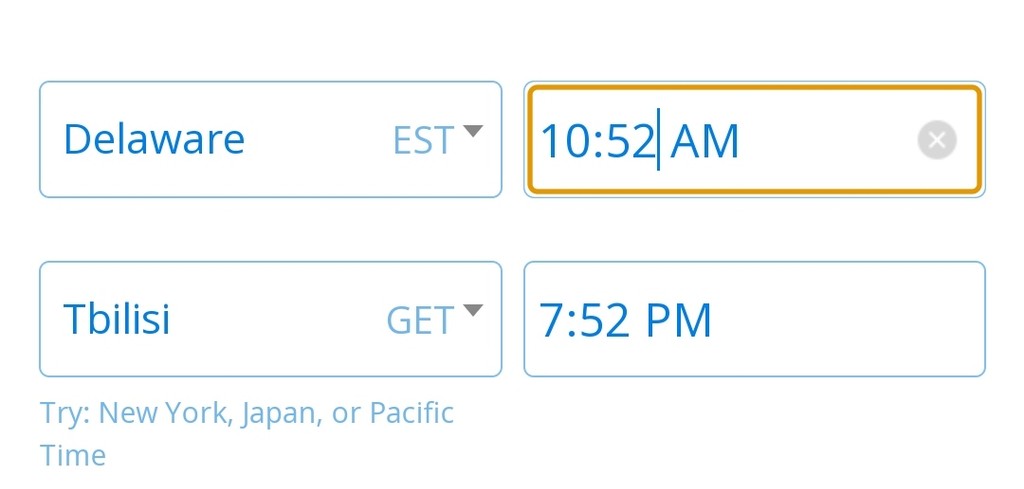Click the word Delaware in the first box
This screenshot has height=489, width=1024.
tap(154, 139)
